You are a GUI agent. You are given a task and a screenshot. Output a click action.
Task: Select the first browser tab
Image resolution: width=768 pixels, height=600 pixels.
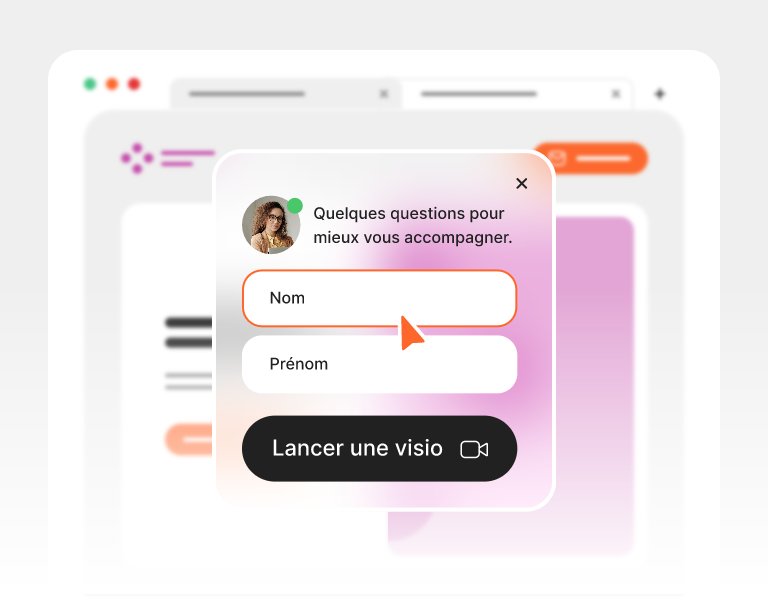coord(286,94)
